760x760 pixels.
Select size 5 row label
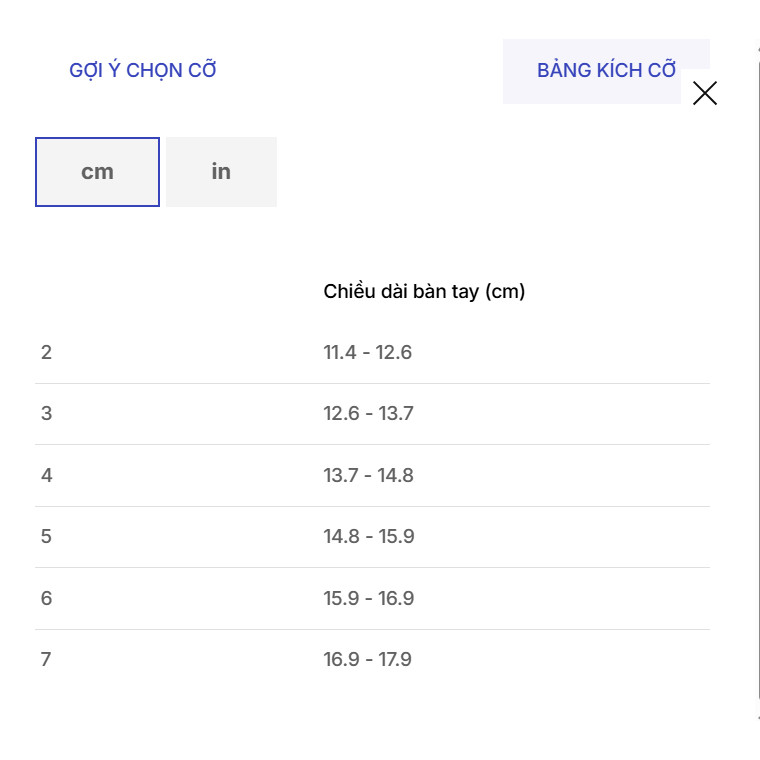coord(47,537)
